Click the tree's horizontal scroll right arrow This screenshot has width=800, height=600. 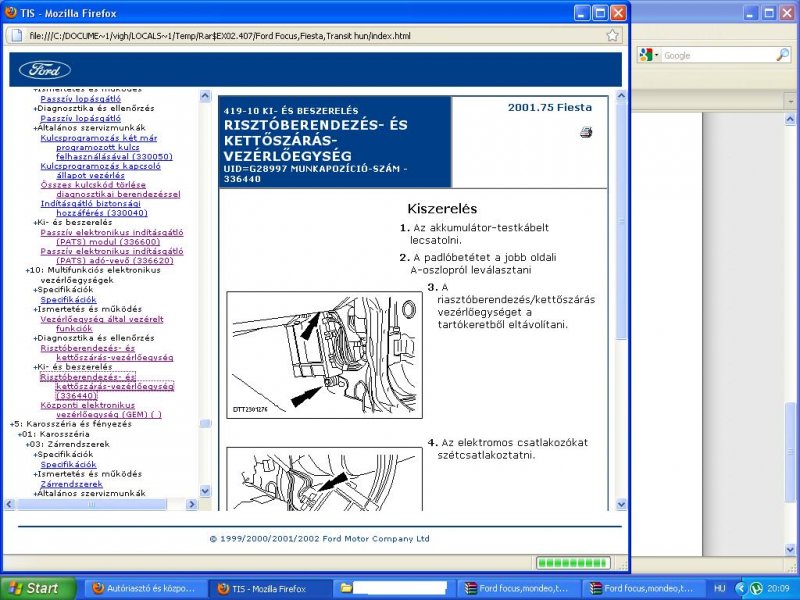pyautogui.click(x=192, y=504)
